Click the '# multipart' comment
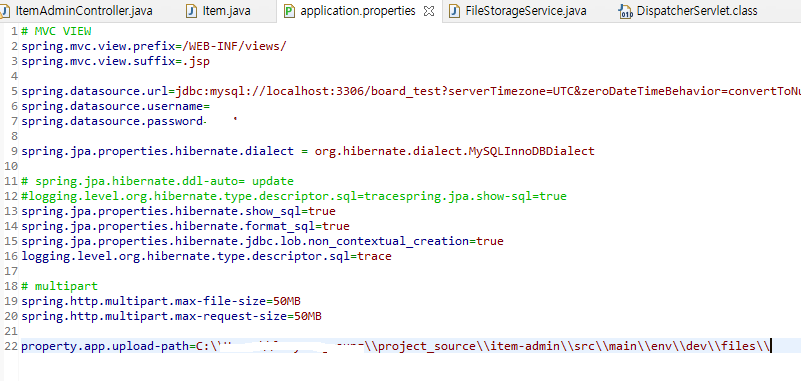 click(x=59, y=286)
